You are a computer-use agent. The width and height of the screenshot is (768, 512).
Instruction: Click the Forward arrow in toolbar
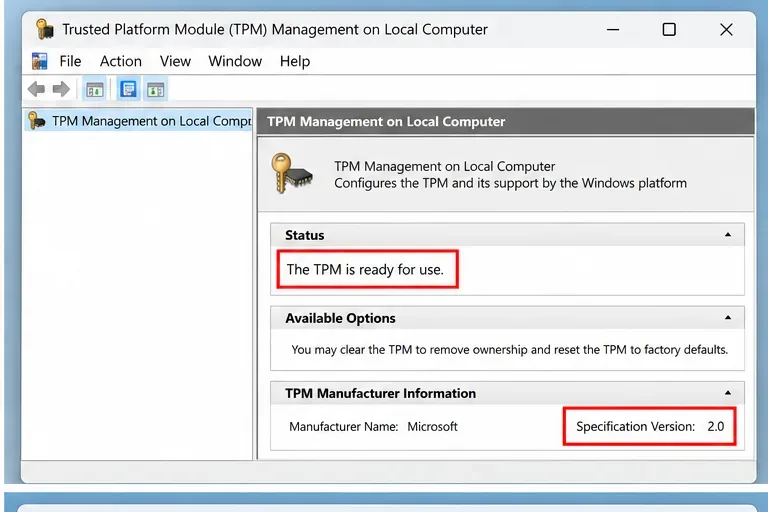[x=61, y=89]
